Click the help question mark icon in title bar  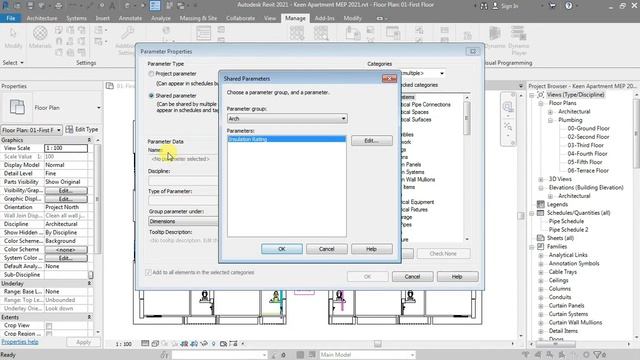tap(569, 6)
